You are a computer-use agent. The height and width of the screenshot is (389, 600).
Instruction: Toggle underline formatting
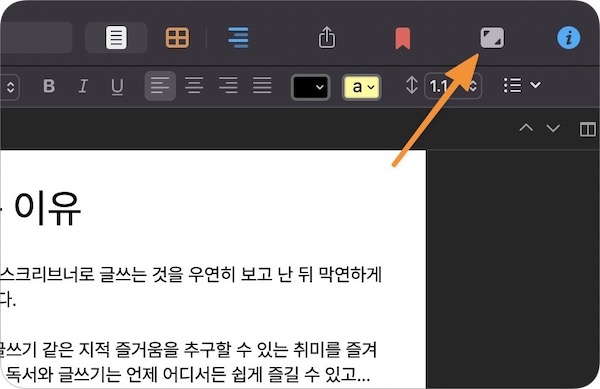pyautogui.click(x=117, y=86)
